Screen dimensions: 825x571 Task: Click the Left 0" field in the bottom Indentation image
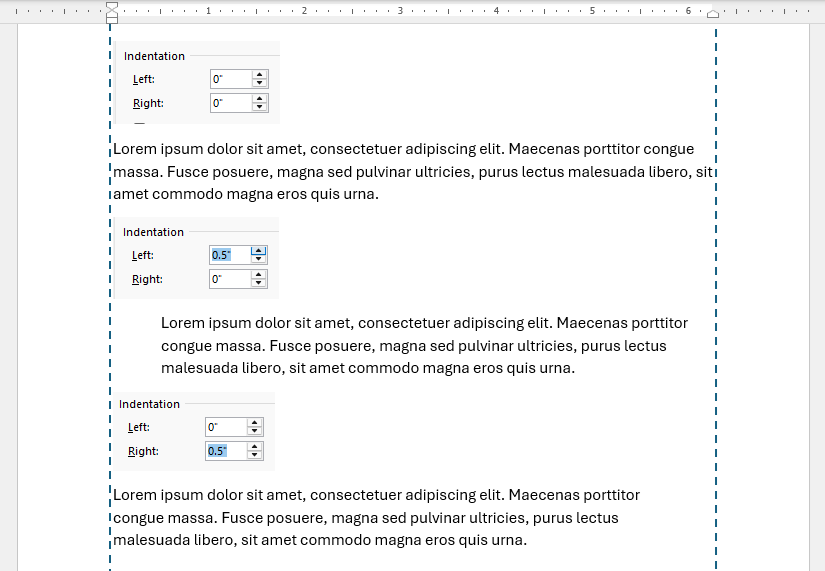[227, 427]
